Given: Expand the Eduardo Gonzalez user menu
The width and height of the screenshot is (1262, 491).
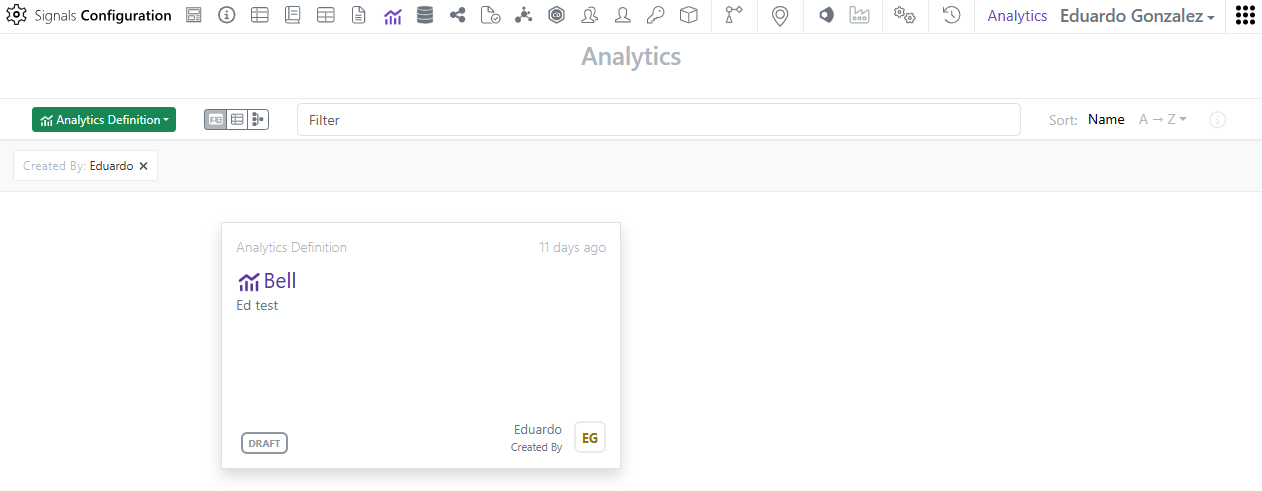Looking at the screenshot, I should pos(1137,16).
